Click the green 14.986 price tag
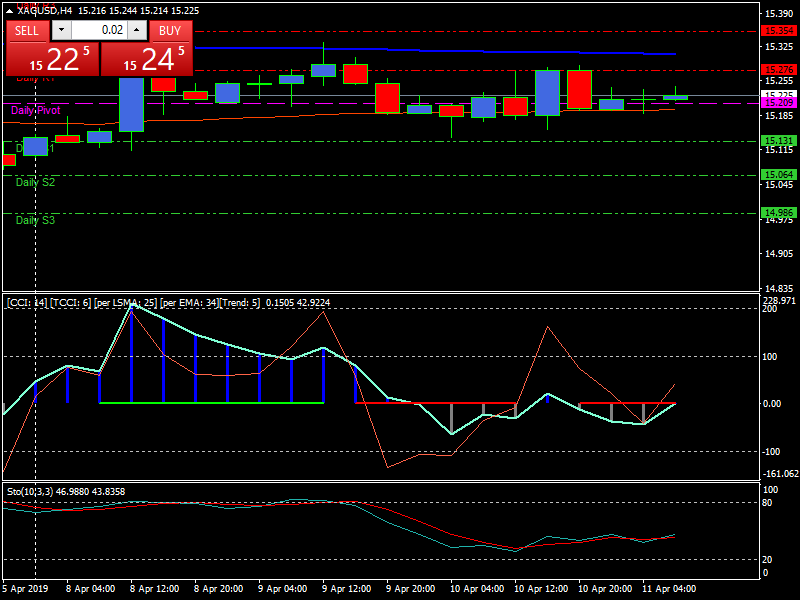The width and height of the screenshot is (800, 600). [x=778, y=212]
